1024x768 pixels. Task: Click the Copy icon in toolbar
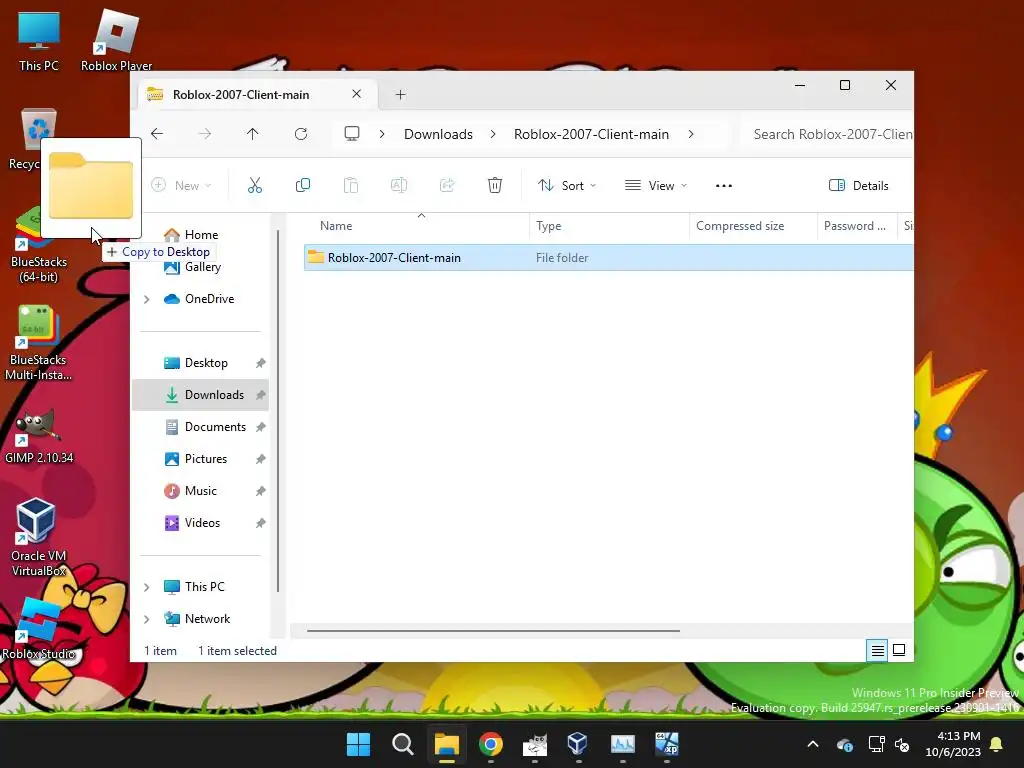[x=302, y=185]
